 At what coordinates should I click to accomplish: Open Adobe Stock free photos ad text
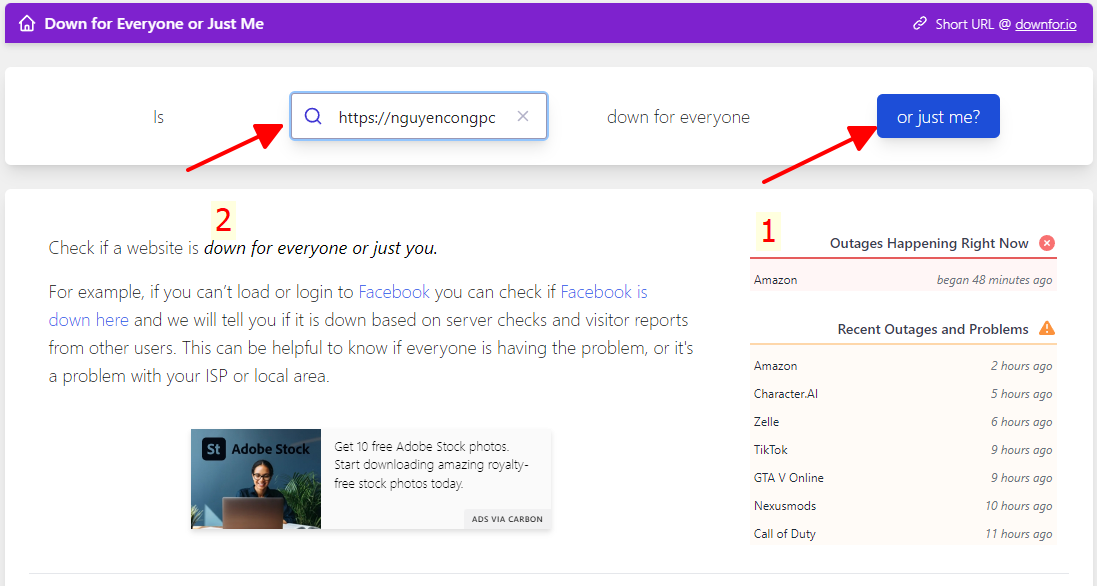coord(431,465)
